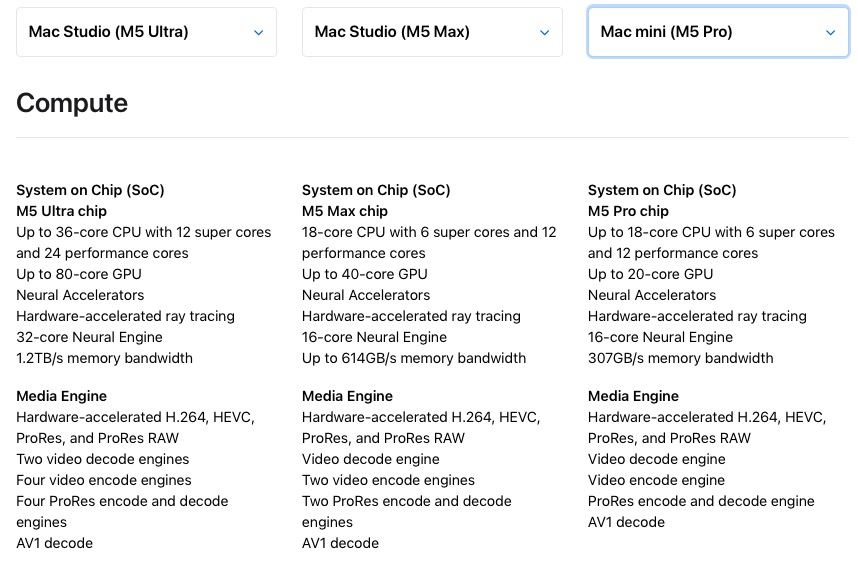
Task: Click "18-core CPU with 6 super cores" under M5 Max chip
Action: (406, 232)
